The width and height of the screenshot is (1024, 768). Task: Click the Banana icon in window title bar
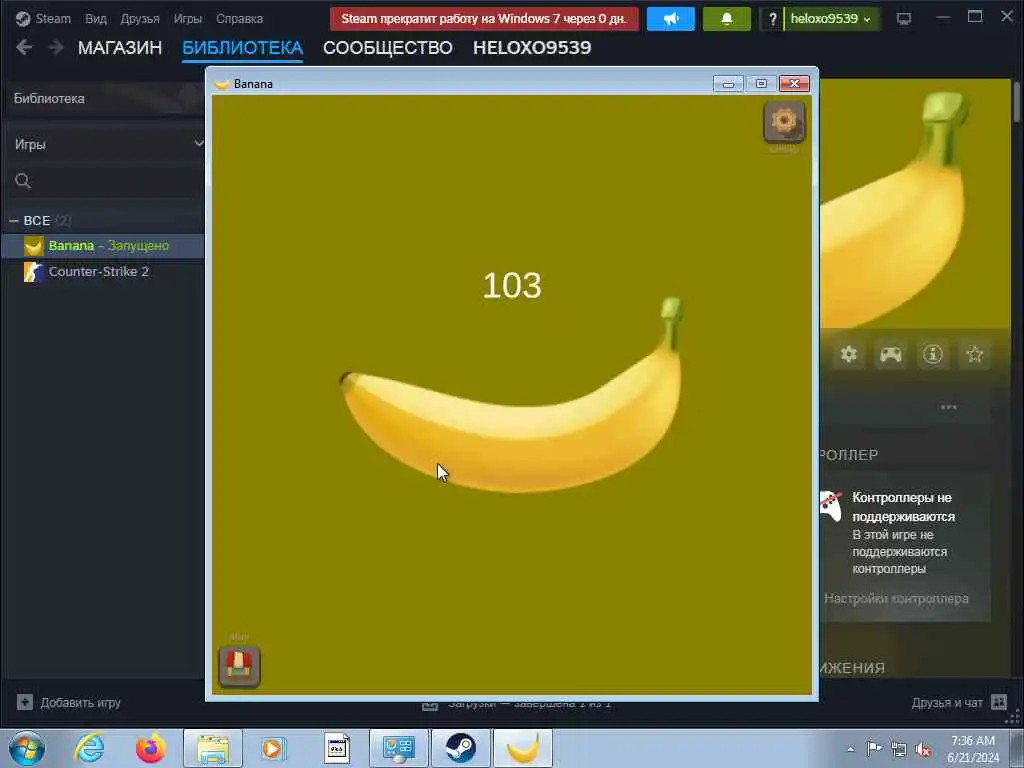[221, 84]
